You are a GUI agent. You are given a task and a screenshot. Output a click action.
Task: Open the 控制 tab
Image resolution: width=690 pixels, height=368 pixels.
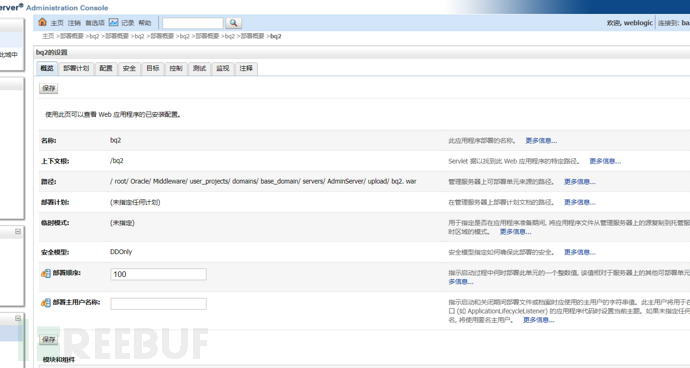(176, 68)
